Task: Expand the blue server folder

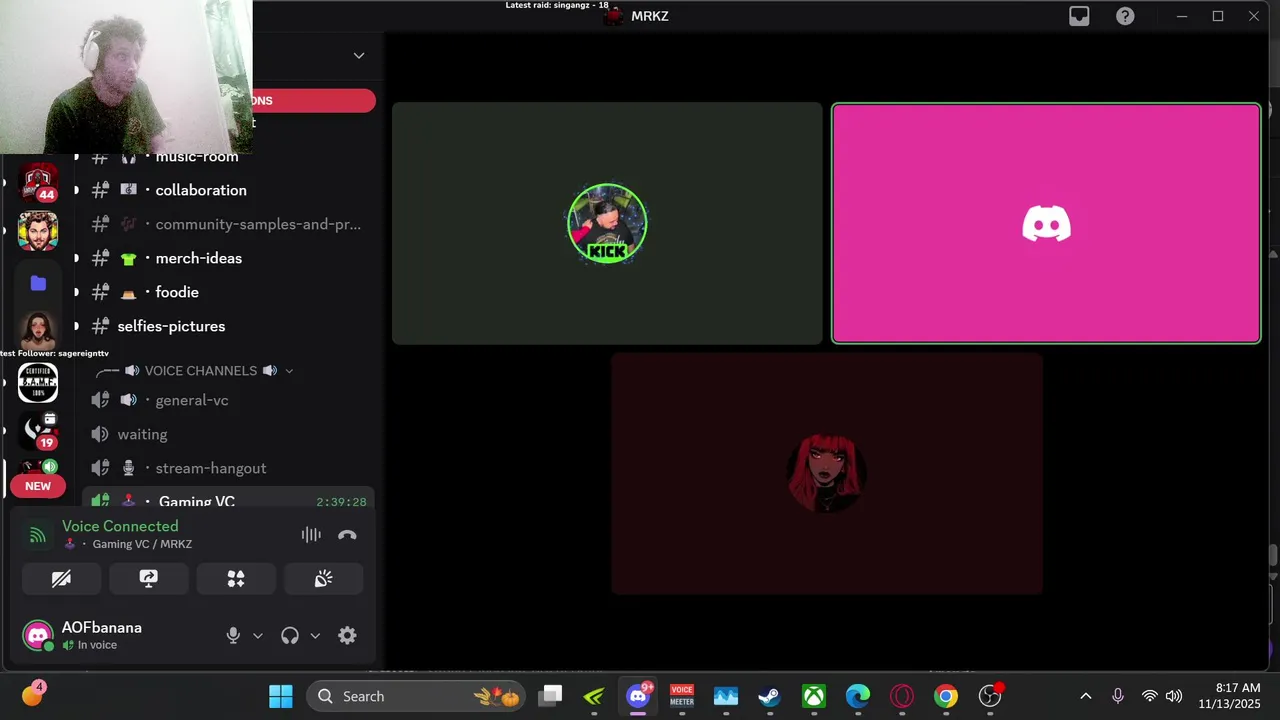Action: (38, 283)
